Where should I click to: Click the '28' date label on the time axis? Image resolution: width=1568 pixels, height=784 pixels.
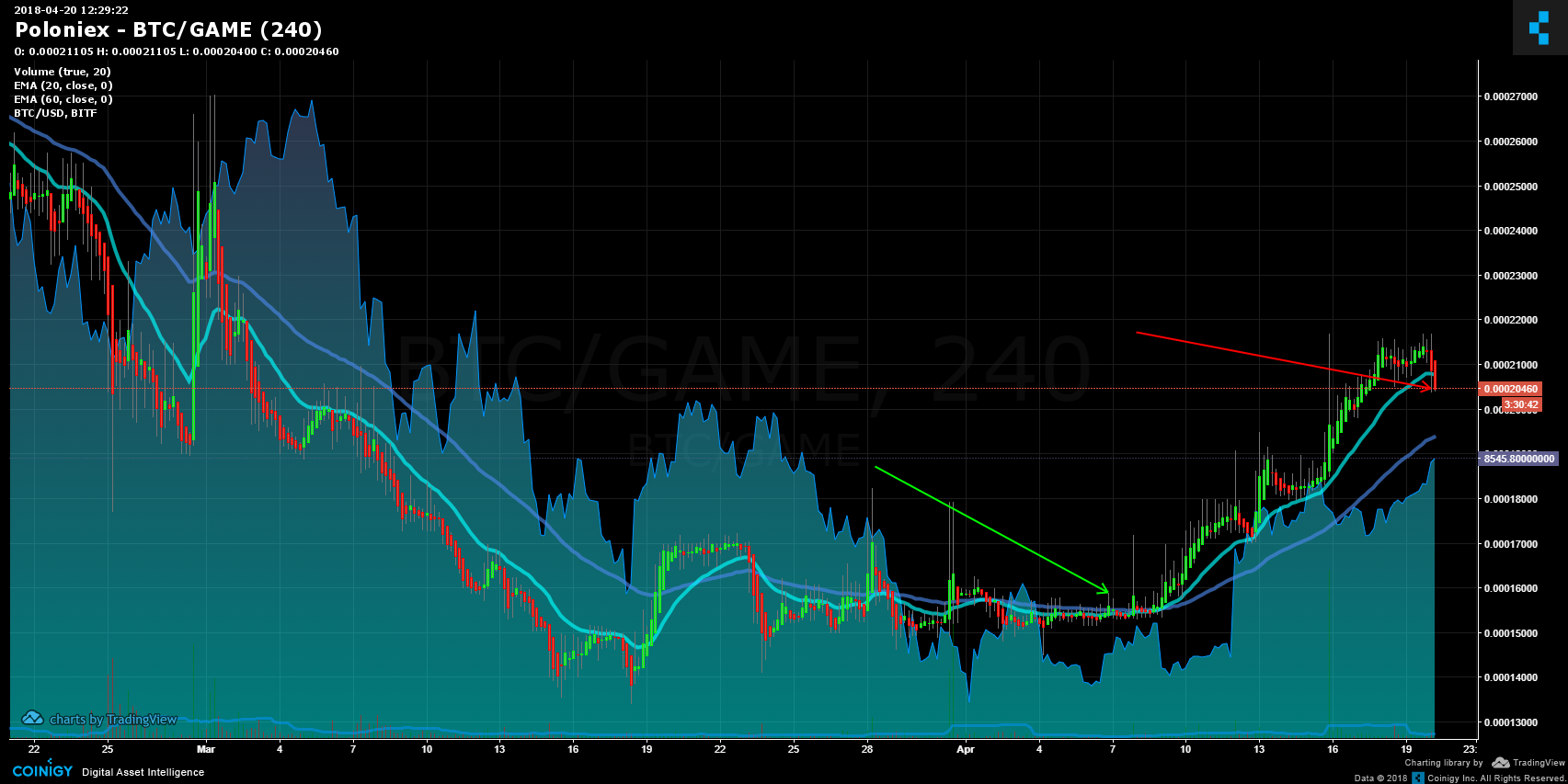click(x=867, y=749)
